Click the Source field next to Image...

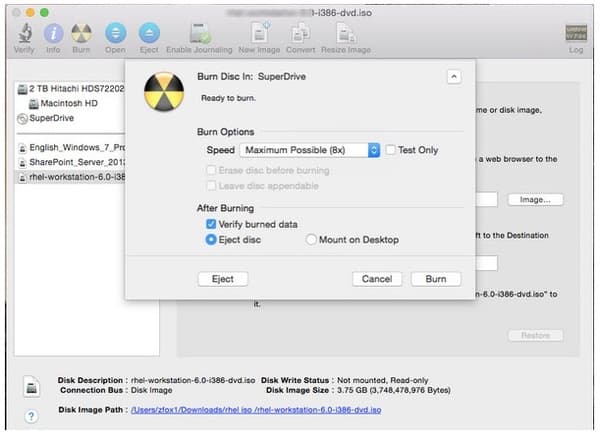pyautogui.click(x=486, y=200)
